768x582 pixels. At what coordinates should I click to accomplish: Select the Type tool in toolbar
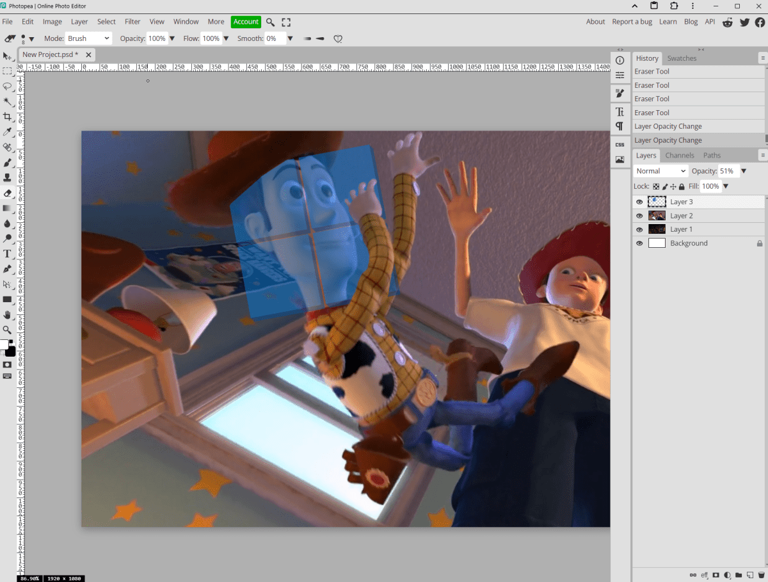tap(8, 254)
